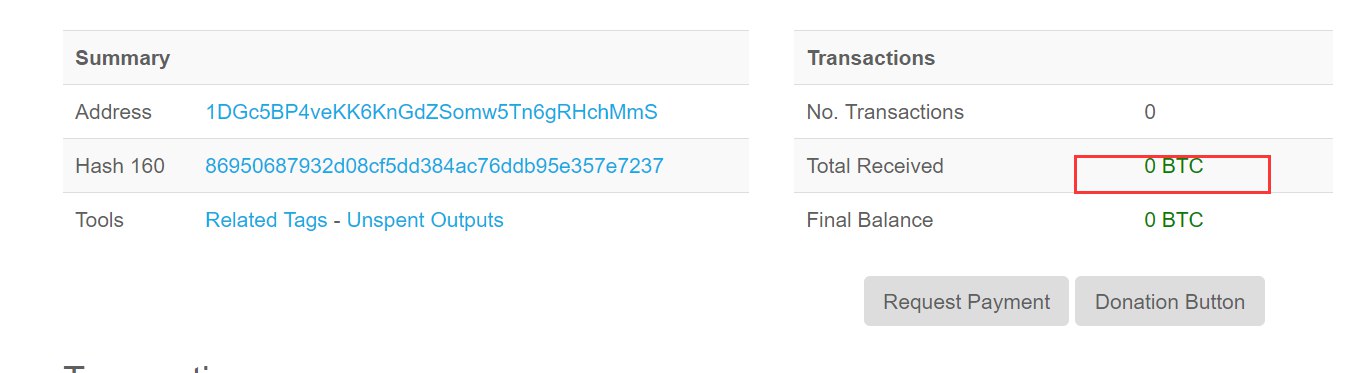1347x373 pixels.
Task: Open the 1DGc5BP4veKK6KnGdZSomw5Tn6gRHchMmS address link
Action: pos(431,112)
